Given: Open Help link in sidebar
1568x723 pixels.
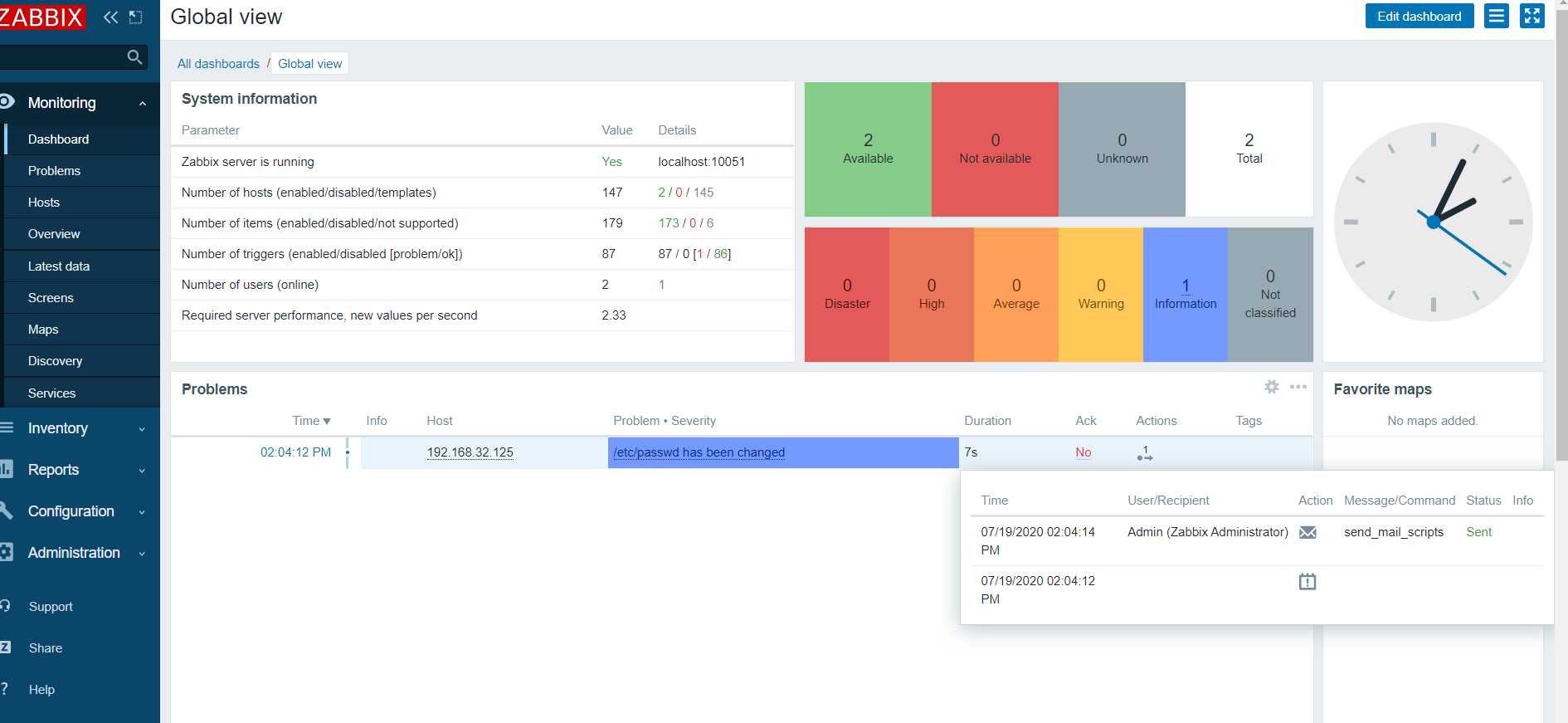Looking at the screenshot, I should [41, 690].
